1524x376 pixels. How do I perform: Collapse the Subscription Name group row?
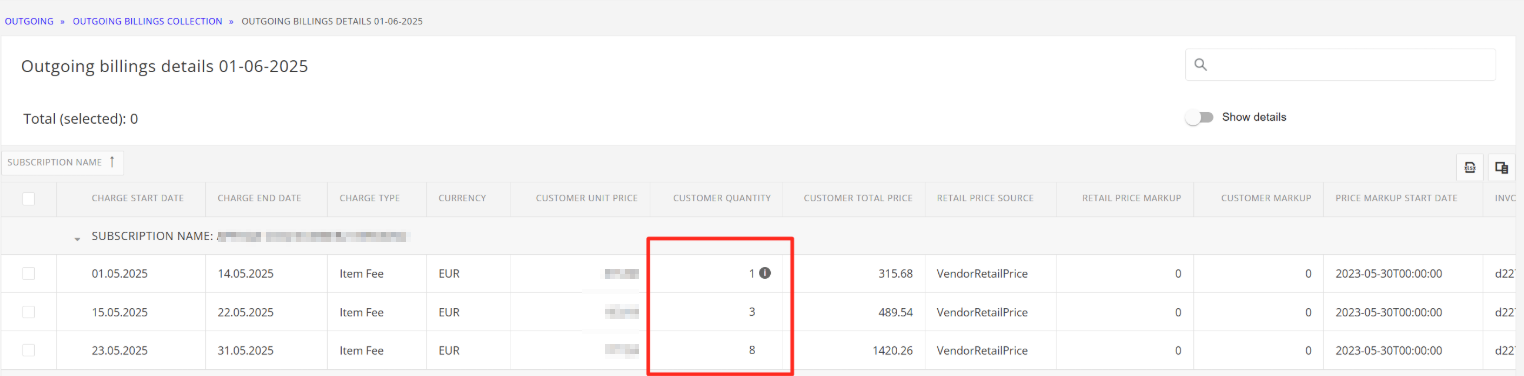pyautogui.click(x=78, y=238)
